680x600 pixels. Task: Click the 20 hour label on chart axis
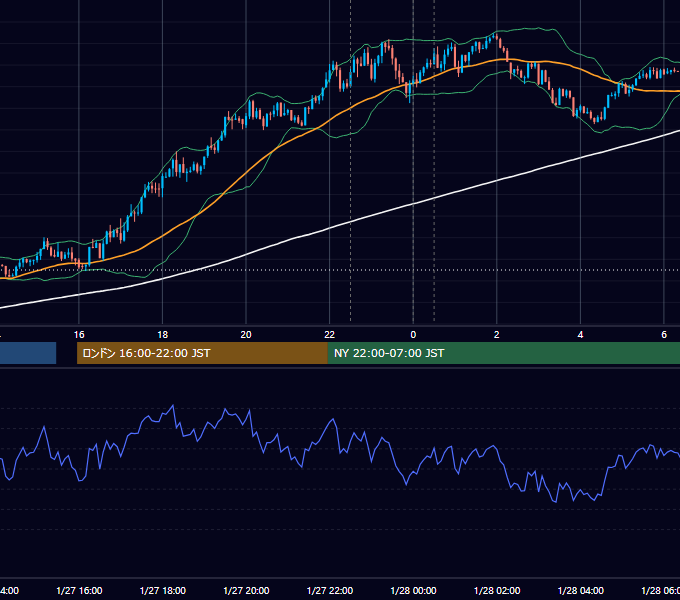click(x=246, y=335)
